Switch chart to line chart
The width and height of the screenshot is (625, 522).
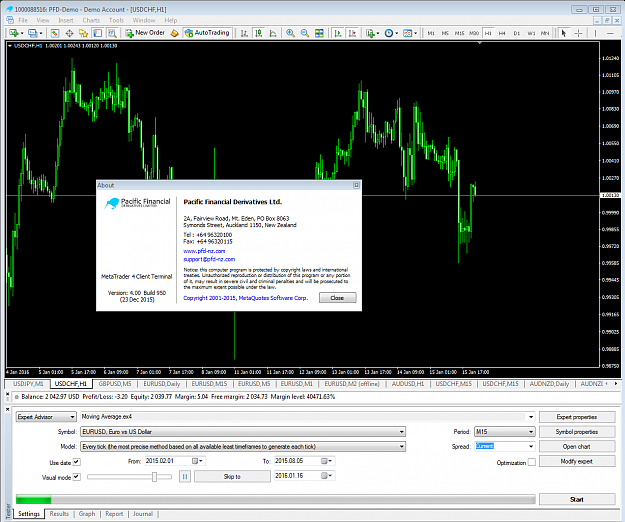click(x=273, y=33)
